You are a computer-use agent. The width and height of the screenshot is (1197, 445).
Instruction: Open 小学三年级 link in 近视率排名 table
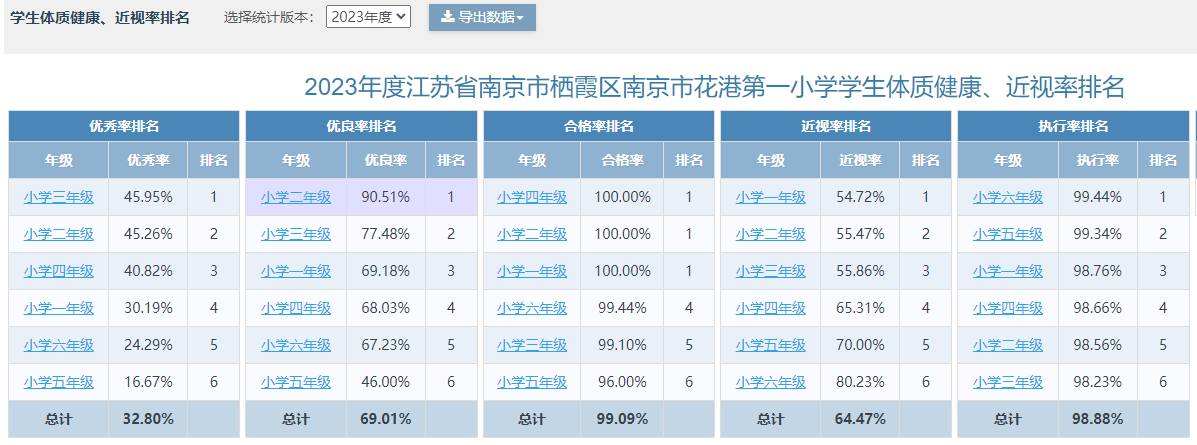[770, 271]
